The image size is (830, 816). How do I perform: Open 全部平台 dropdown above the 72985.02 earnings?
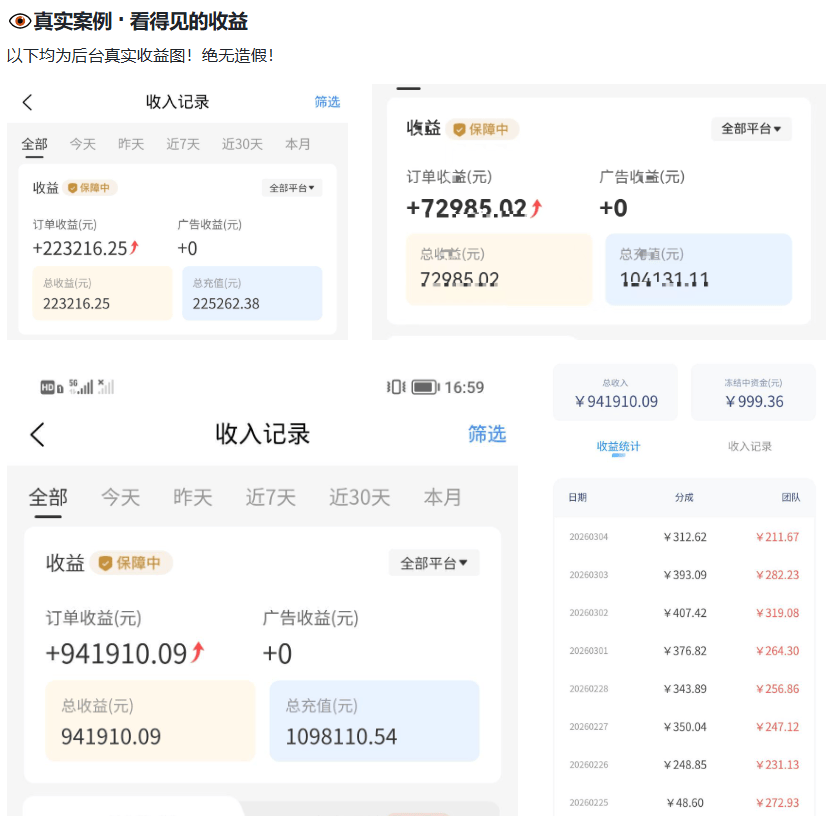pos(751,129)
